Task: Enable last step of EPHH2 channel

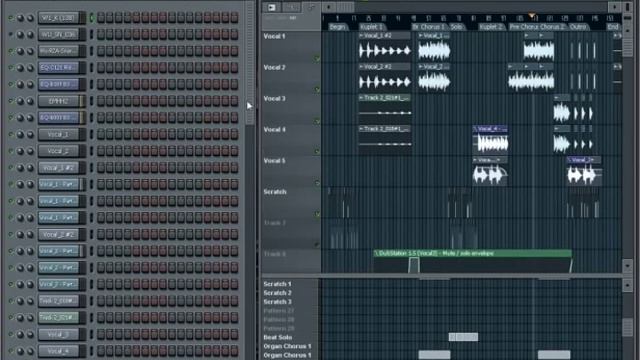Action: click(x=234, y=101)
